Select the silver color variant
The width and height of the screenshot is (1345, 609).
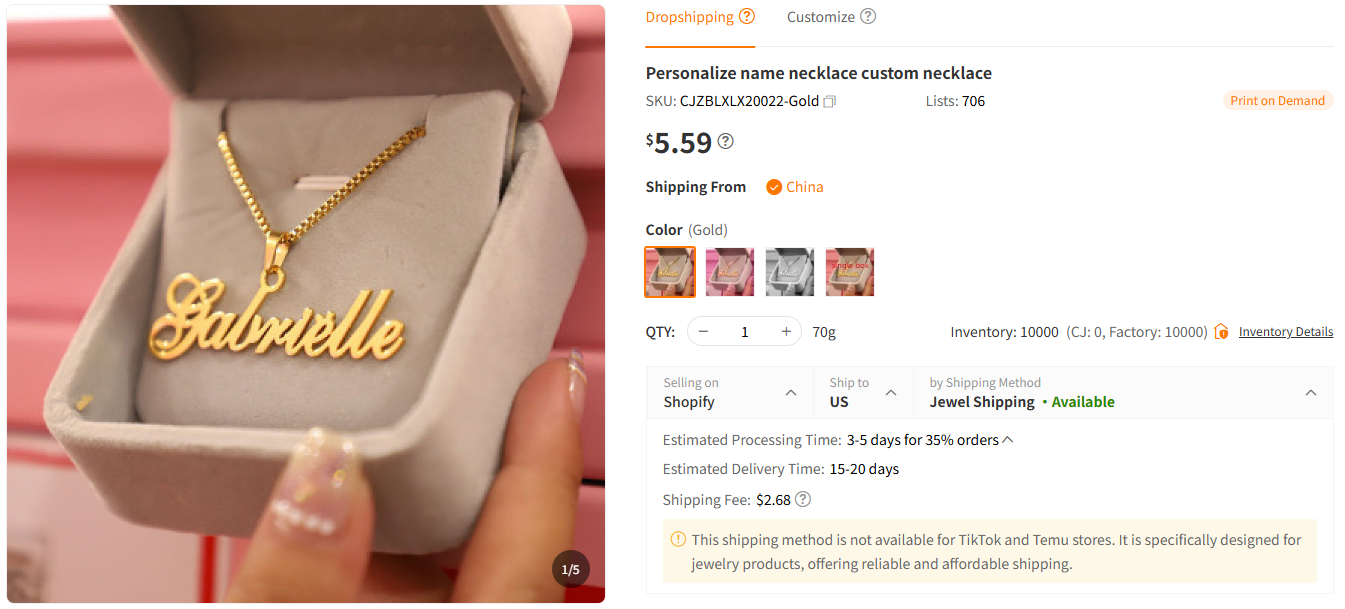click(x=790, y=271)
